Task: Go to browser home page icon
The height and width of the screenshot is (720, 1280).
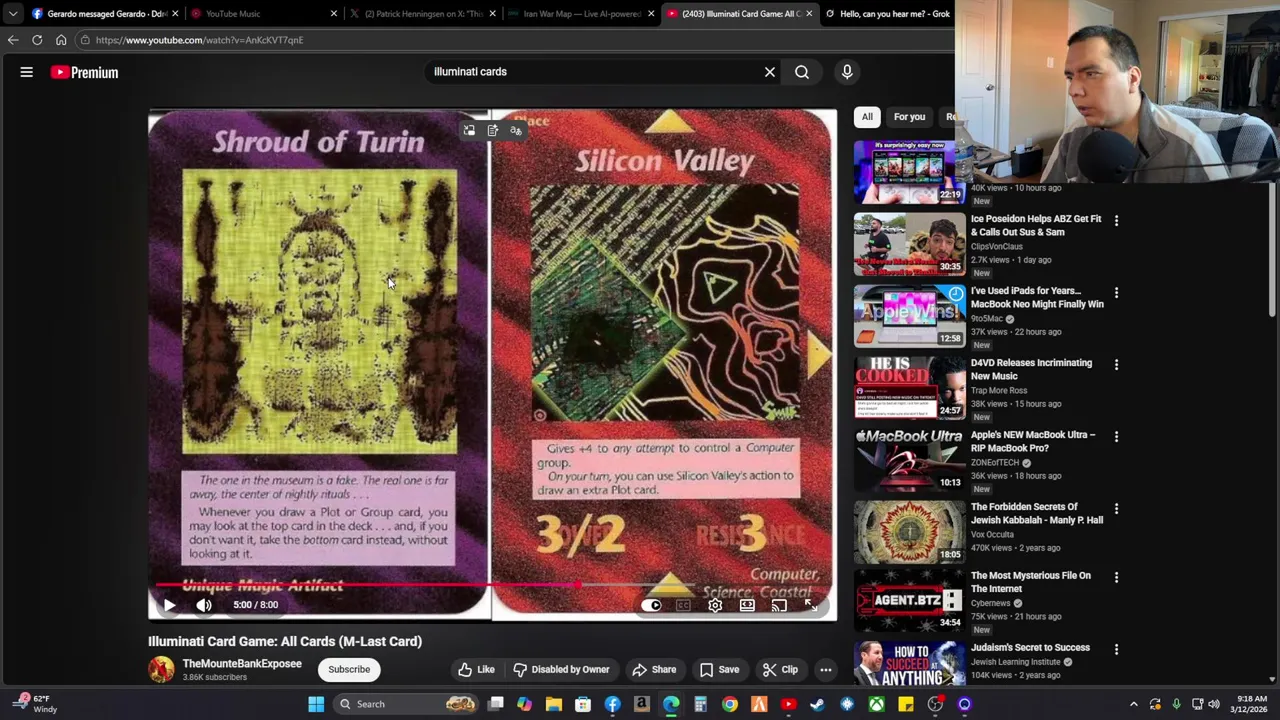Action: [x=61, y=40]
